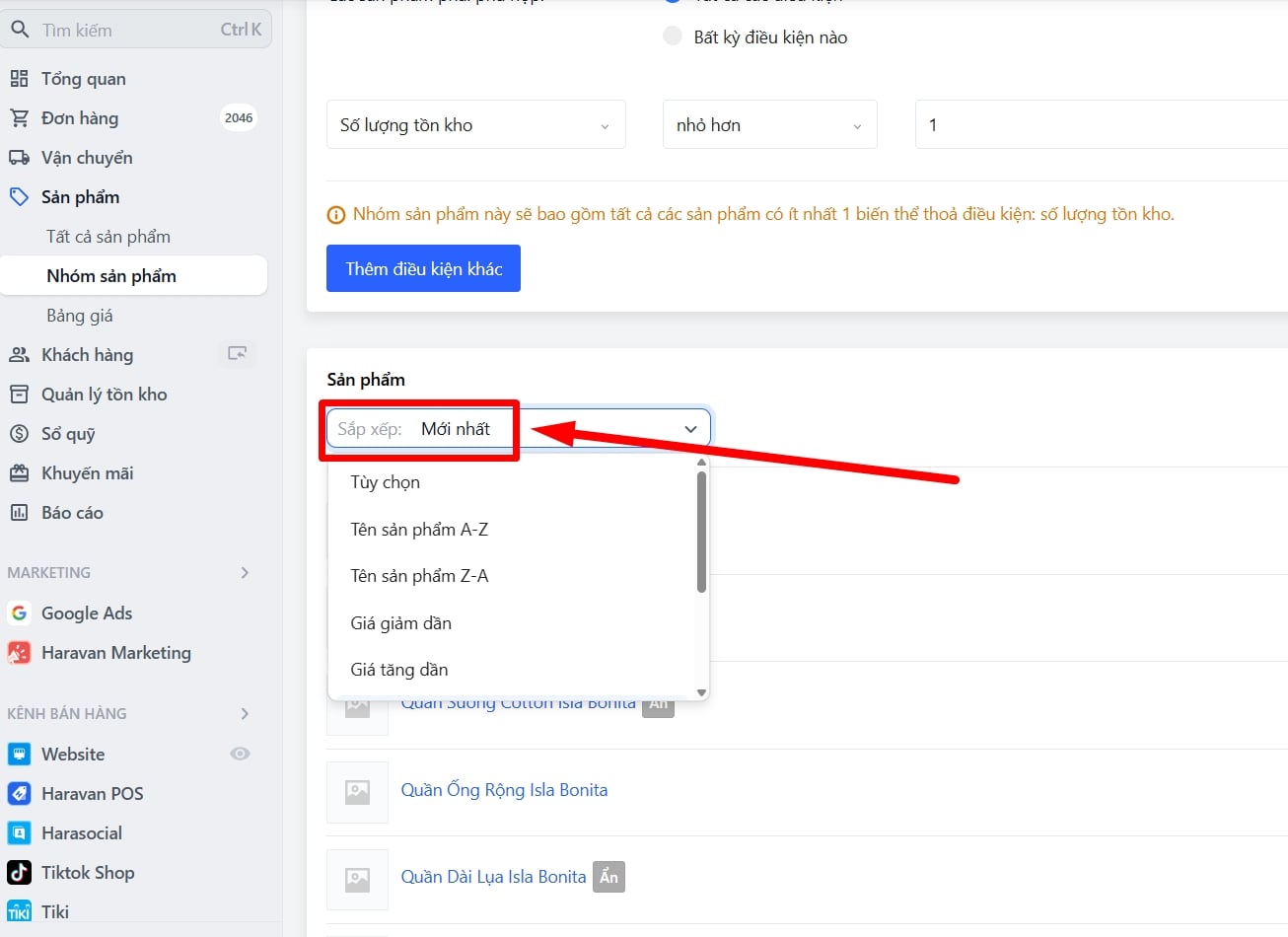This screenshot has height=937, width=1288.
Task: Open Haravan Marketing via its icon
Action: [x=19, y=653]
